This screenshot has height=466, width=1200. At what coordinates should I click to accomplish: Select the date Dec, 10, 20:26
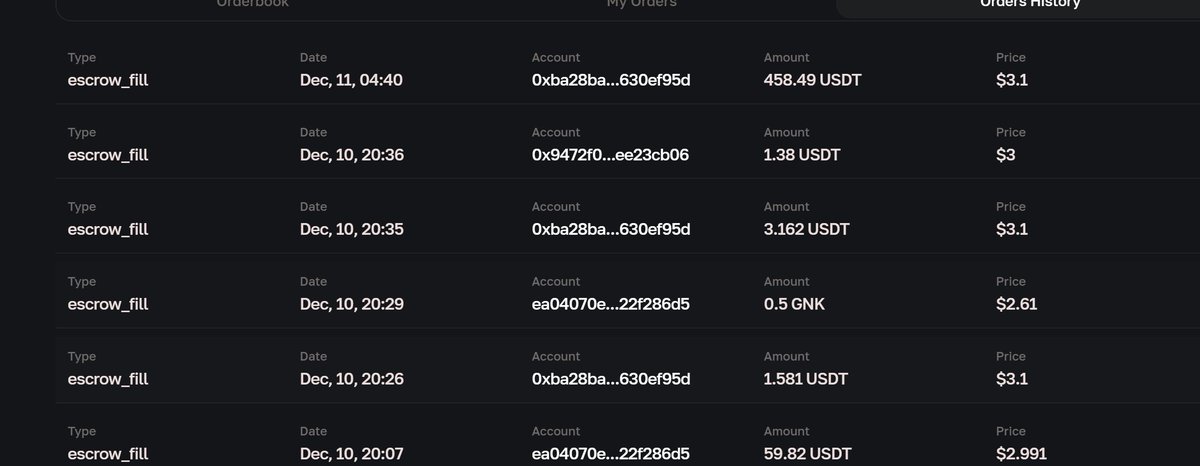tap(352, 379)
